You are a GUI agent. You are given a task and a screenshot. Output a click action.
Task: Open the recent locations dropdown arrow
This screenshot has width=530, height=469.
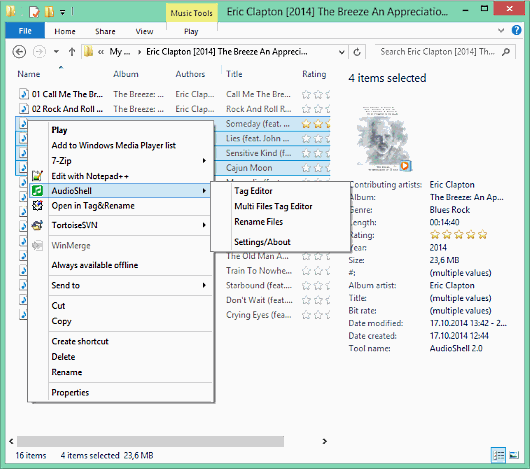point(56,52)
